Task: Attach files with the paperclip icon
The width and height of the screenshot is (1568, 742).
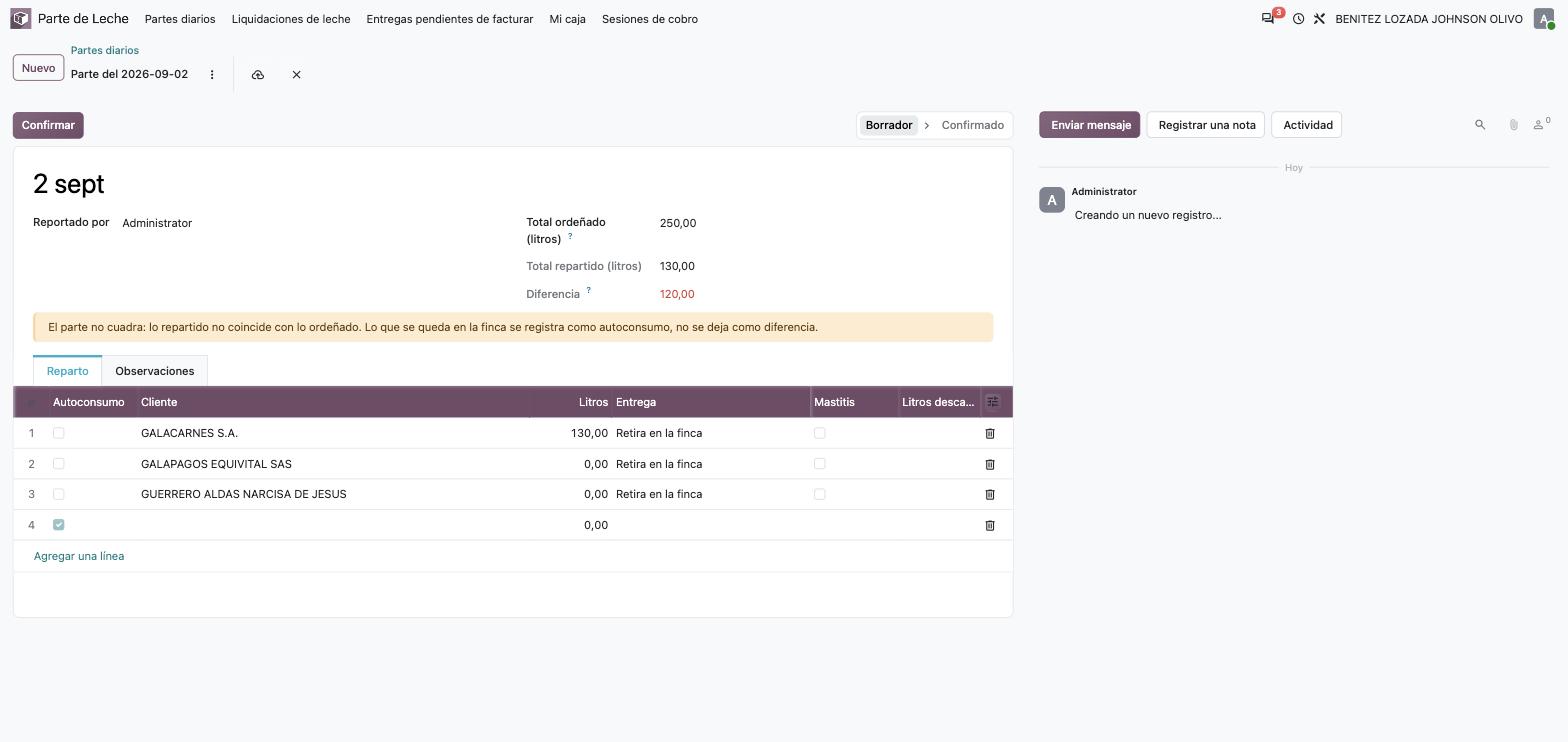Action: tap(1513, 125)
